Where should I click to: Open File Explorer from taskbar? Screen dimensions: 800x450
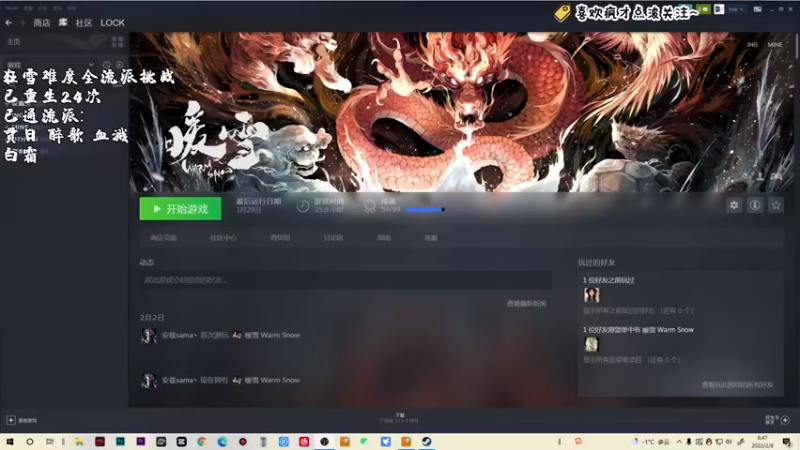pyautogui.click(x=79, y=442)
